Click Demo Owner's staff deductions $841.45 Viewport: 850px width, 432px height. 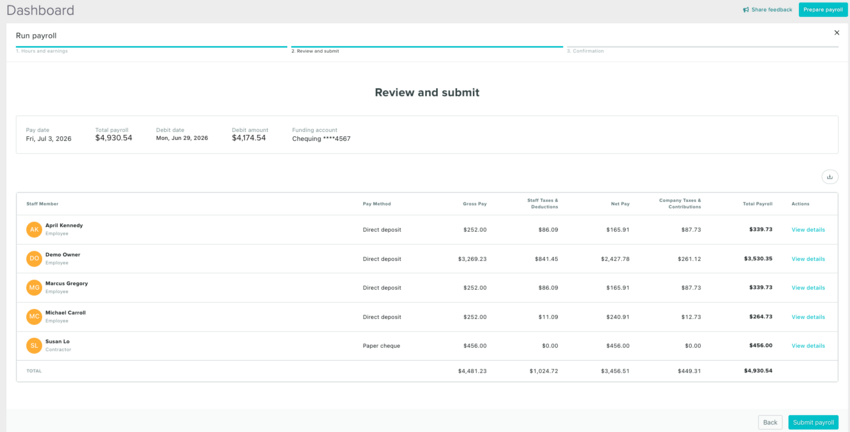click(546, 259)
